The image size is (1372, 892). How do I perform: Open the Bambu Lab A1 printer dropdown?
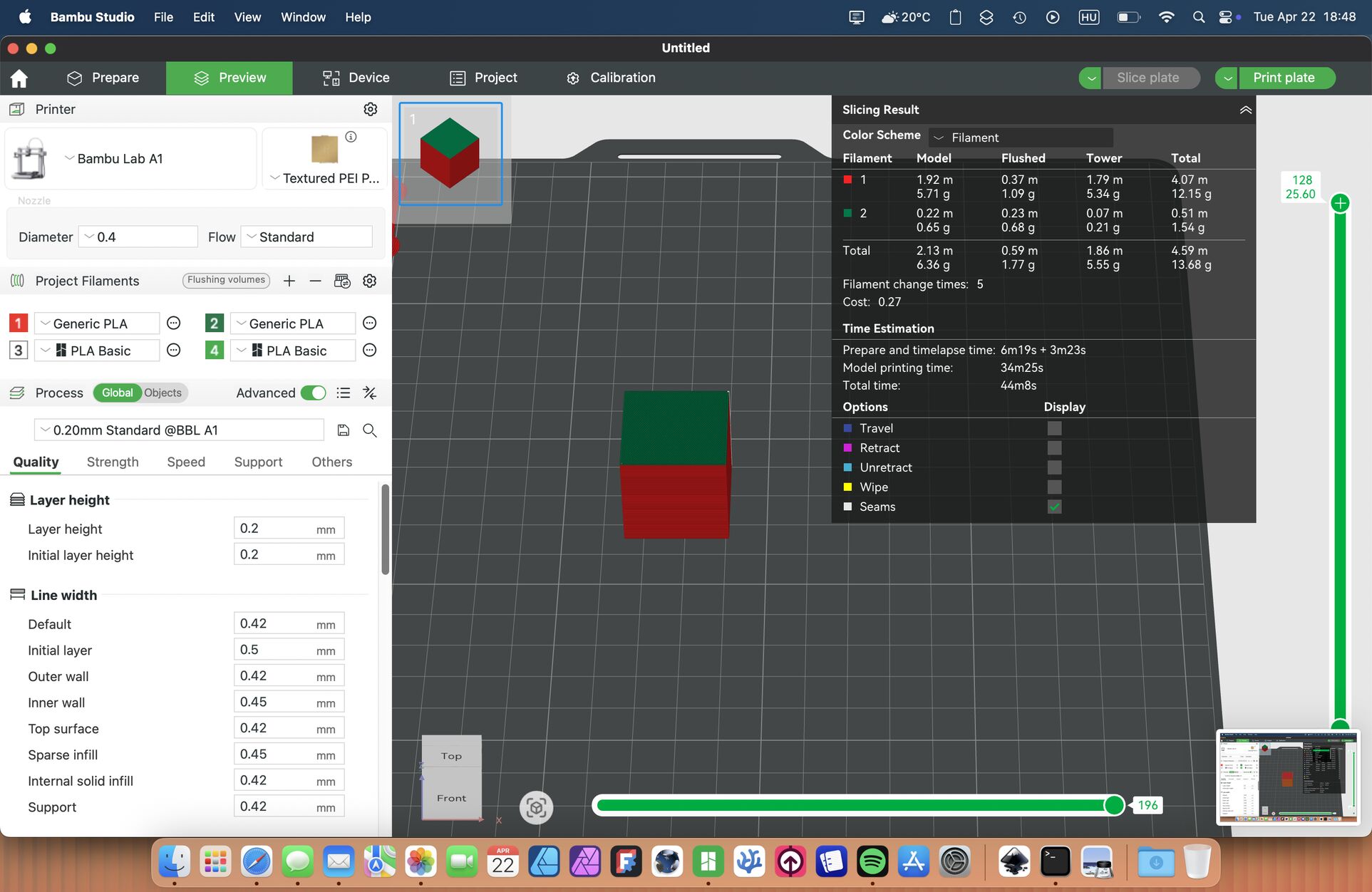click(113, 158)
